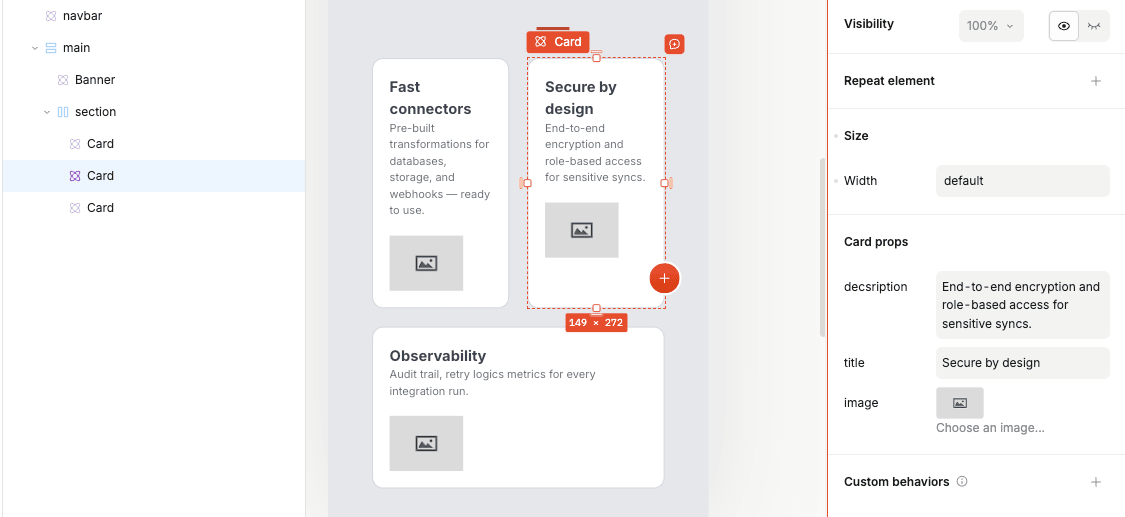Viewport: 1125px width, 517px height.
Task: Click the red Card label tag on canvas
Action: [558, 42]
